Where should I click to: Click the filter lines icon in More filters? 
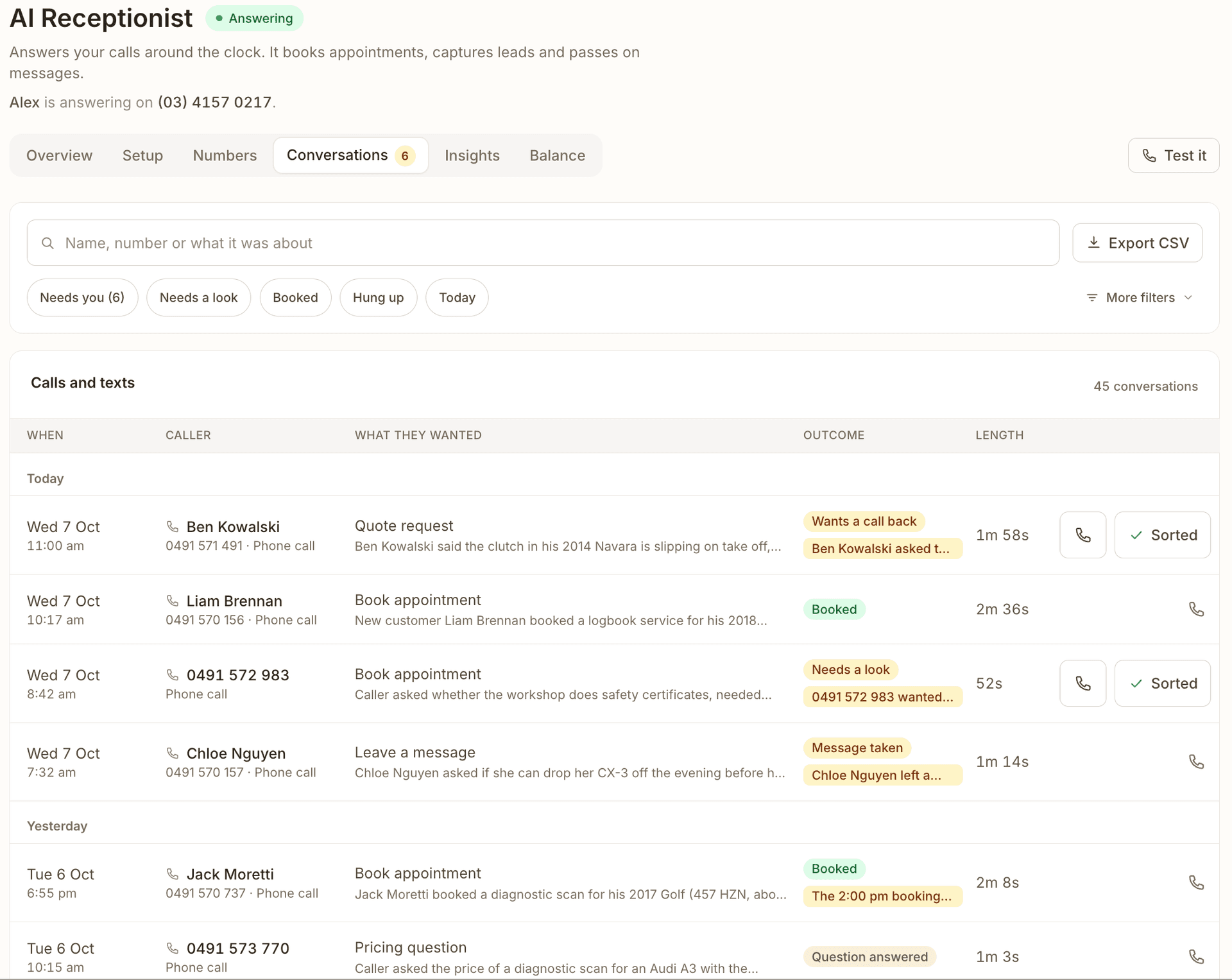(1091, 298)
